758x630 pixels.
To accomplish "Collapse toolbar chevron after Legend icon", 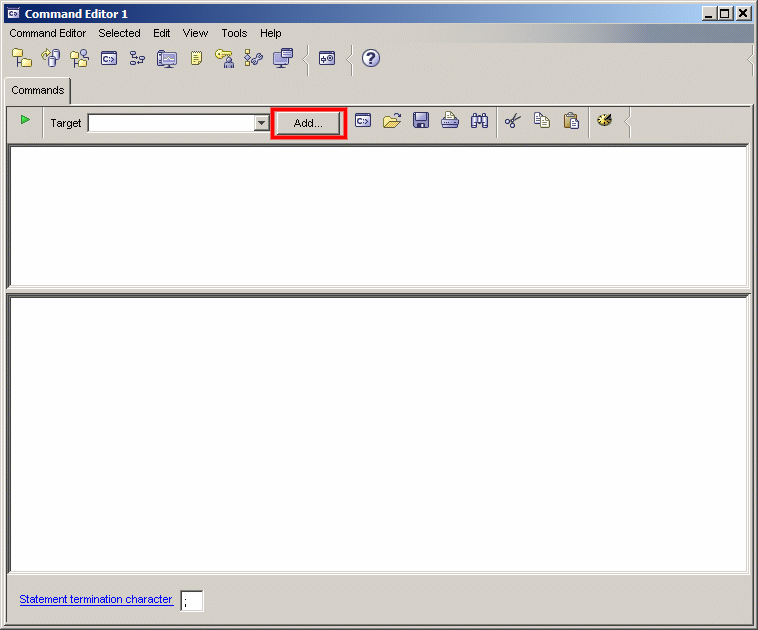I will coord(350,60).
